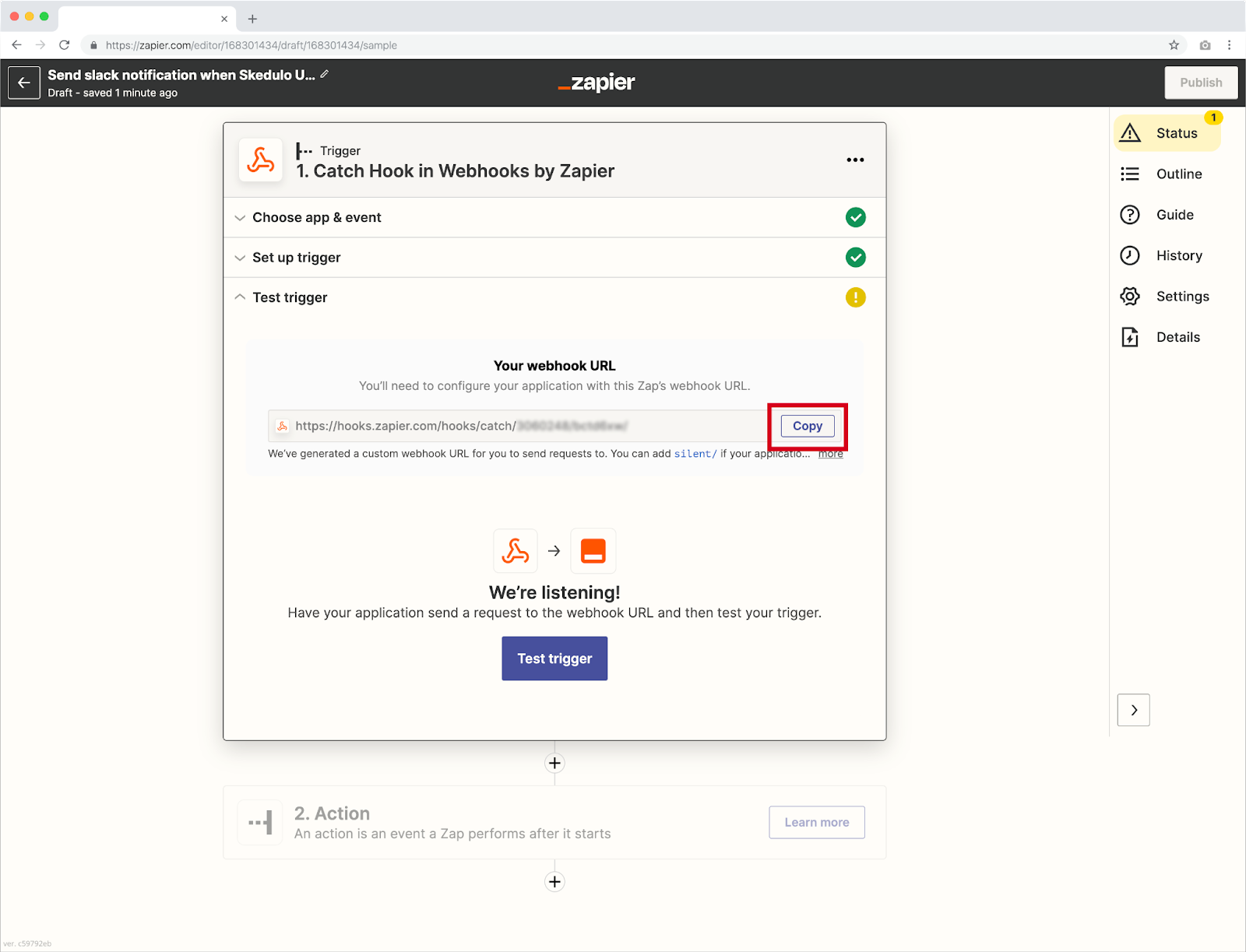
Task: Click the Action step placeholder icon
Action: coord(260,822)
